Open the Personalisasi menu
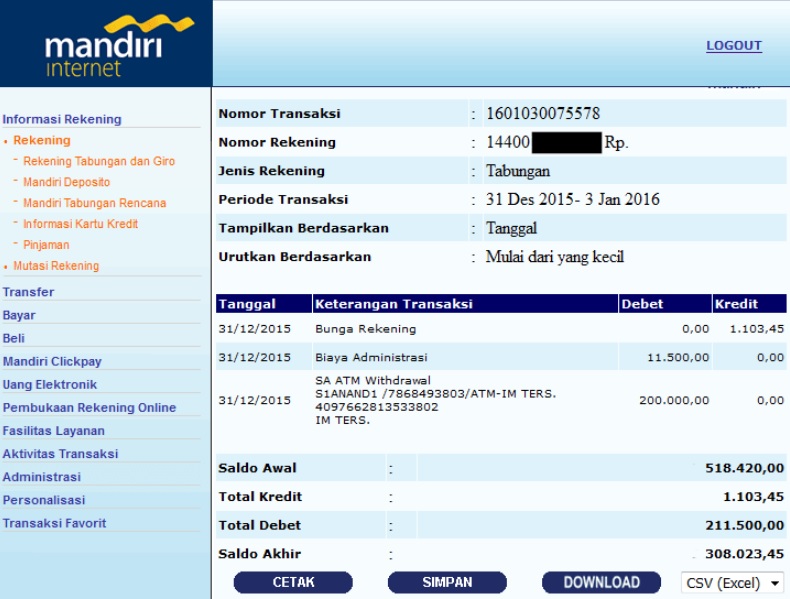 tap(44, 500)
